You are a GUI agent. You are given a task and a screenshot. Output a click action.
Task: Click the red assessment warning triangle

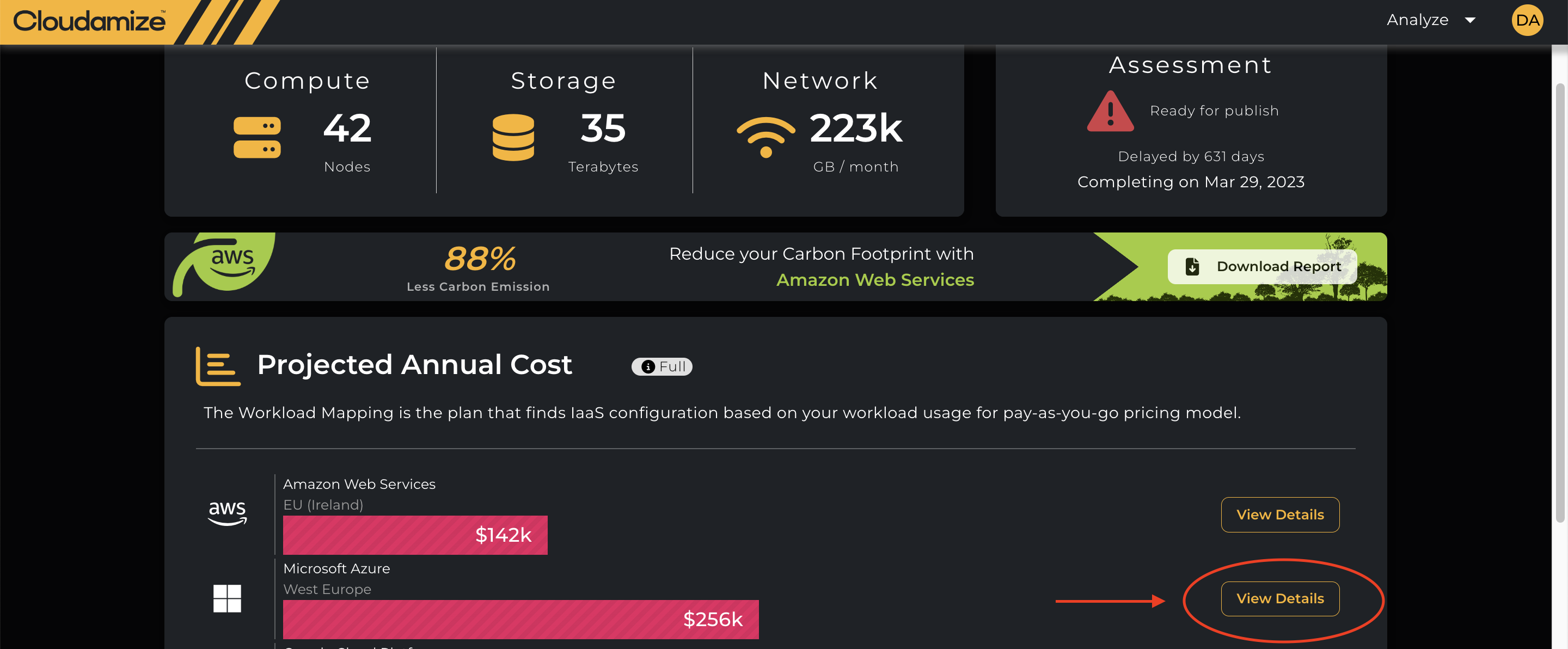click(x=1110, y=112)
